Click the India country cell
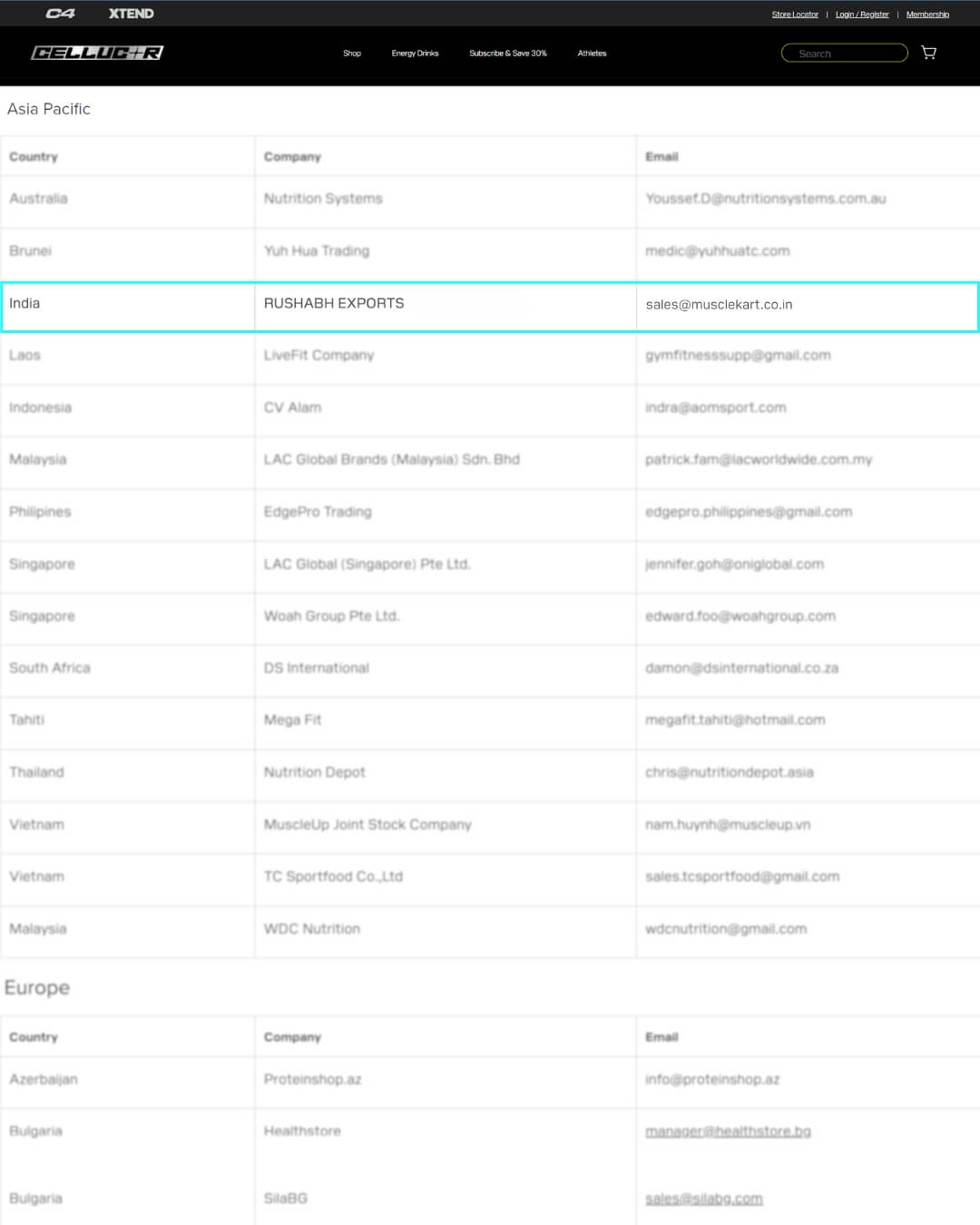Image resolution: width=980 pixels, height=1225 pixels. (24, 303)
